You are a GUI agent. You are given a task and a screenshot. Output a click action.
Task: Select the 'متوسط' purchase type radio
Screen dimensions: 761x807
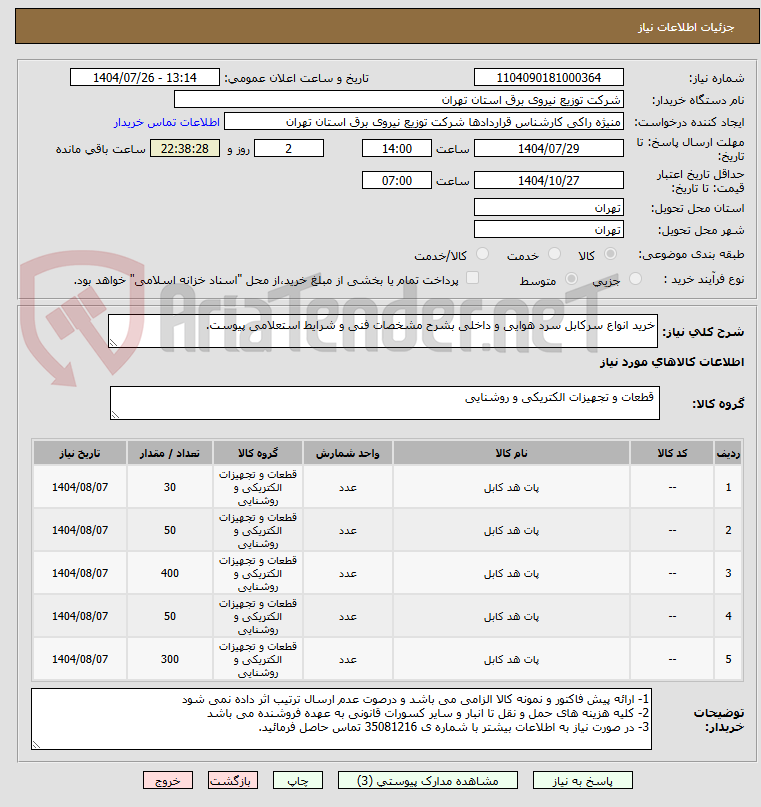click(x=571, y=279)
